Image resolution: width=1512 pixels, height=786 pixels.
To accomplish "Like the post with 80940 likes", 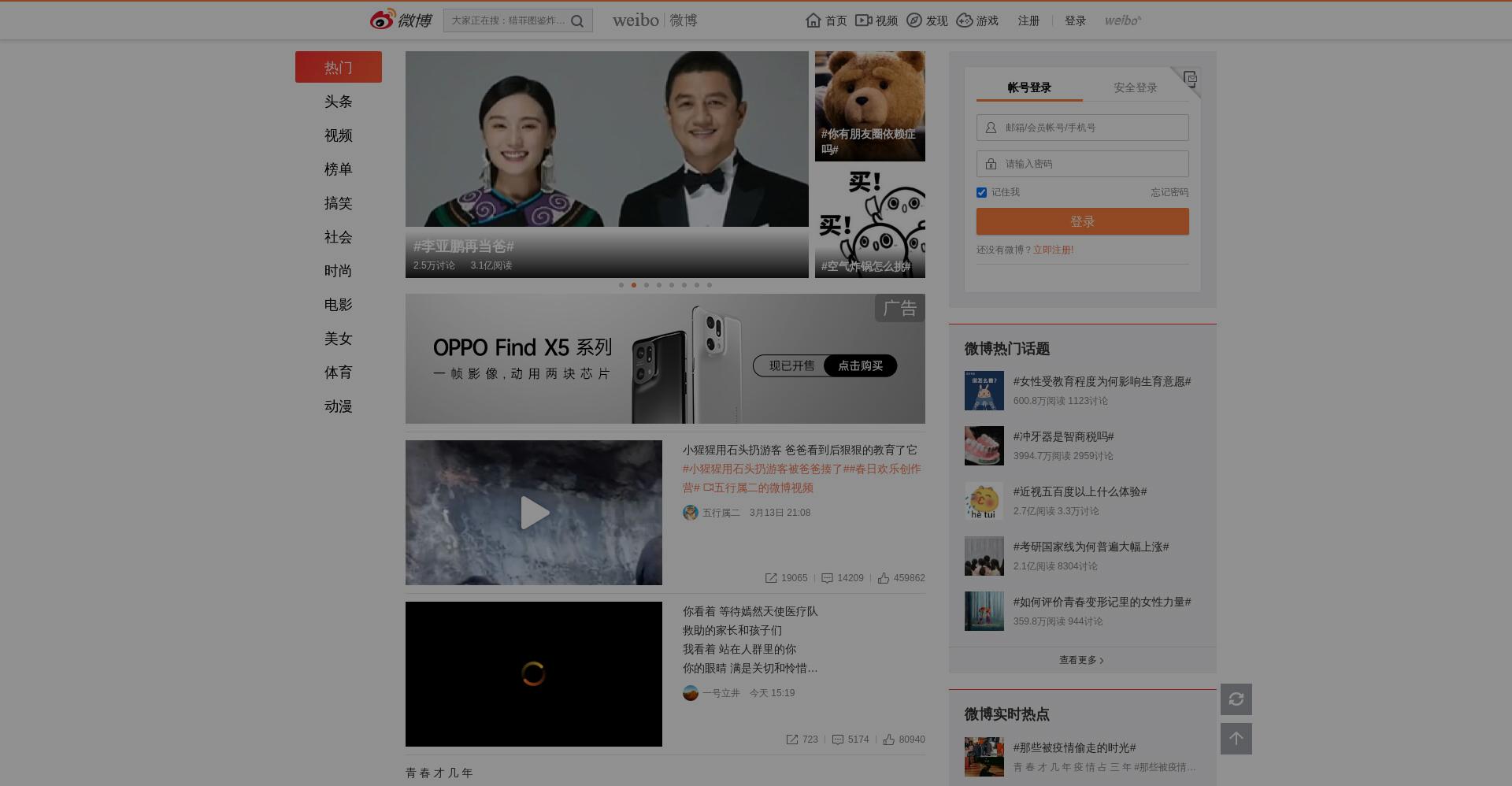I will [x=889, y=740].
